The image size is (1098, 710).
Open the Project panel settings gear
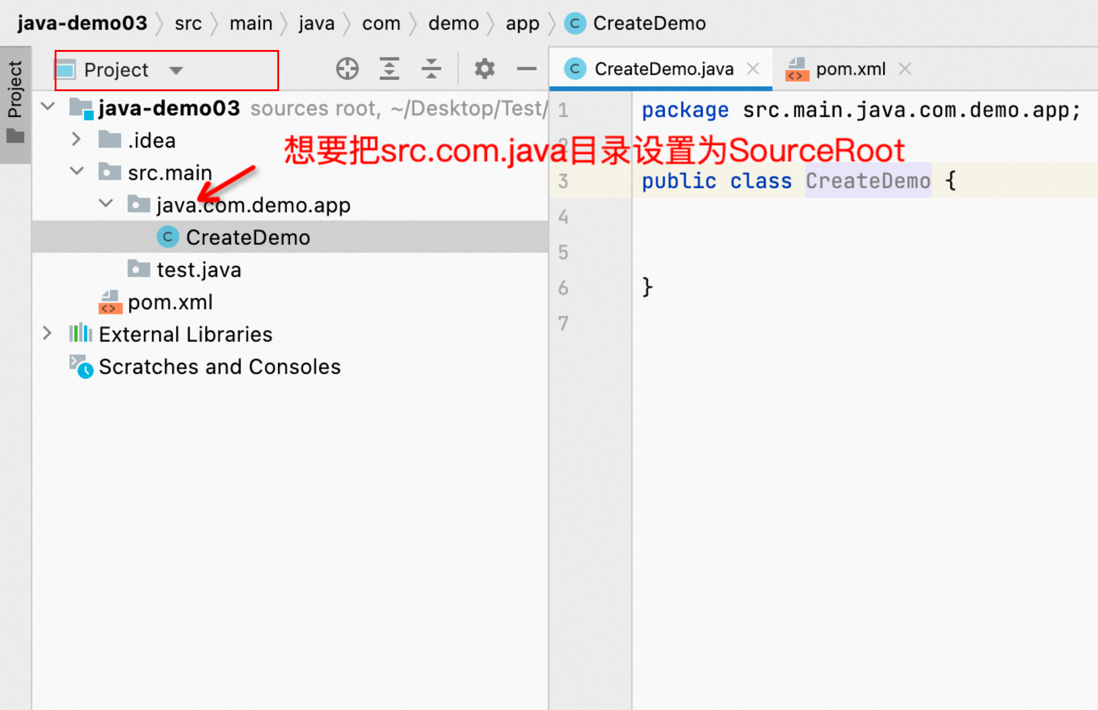click(x=484, y=68)
